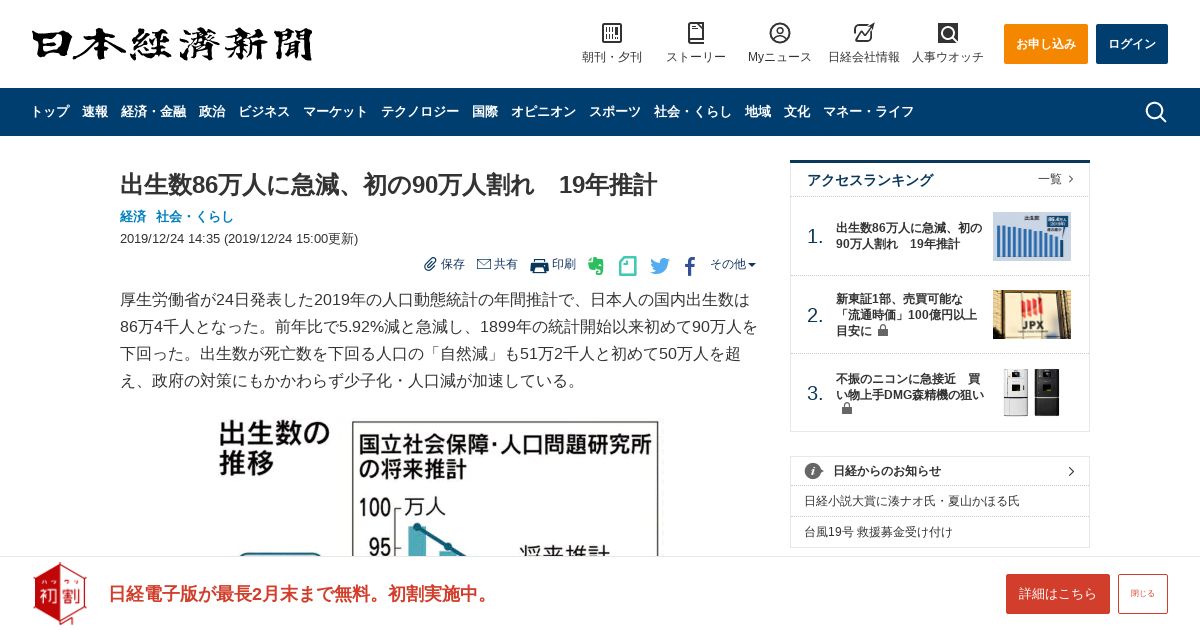1200x630 pixels.
Task: Open the 速報 navigation tab
Action: (x=95, y=112)
